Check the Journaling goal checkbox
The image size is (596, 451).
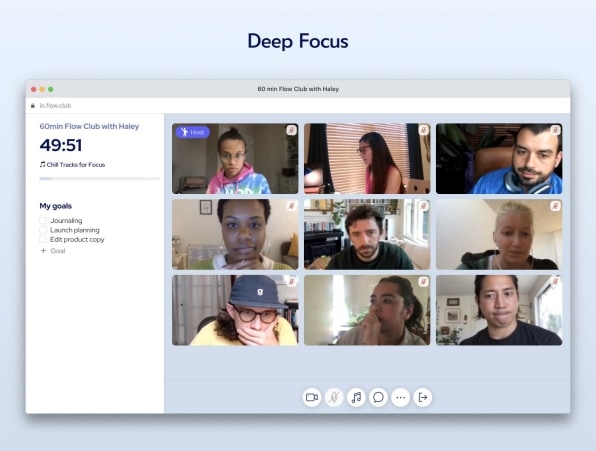coord(43,220)
